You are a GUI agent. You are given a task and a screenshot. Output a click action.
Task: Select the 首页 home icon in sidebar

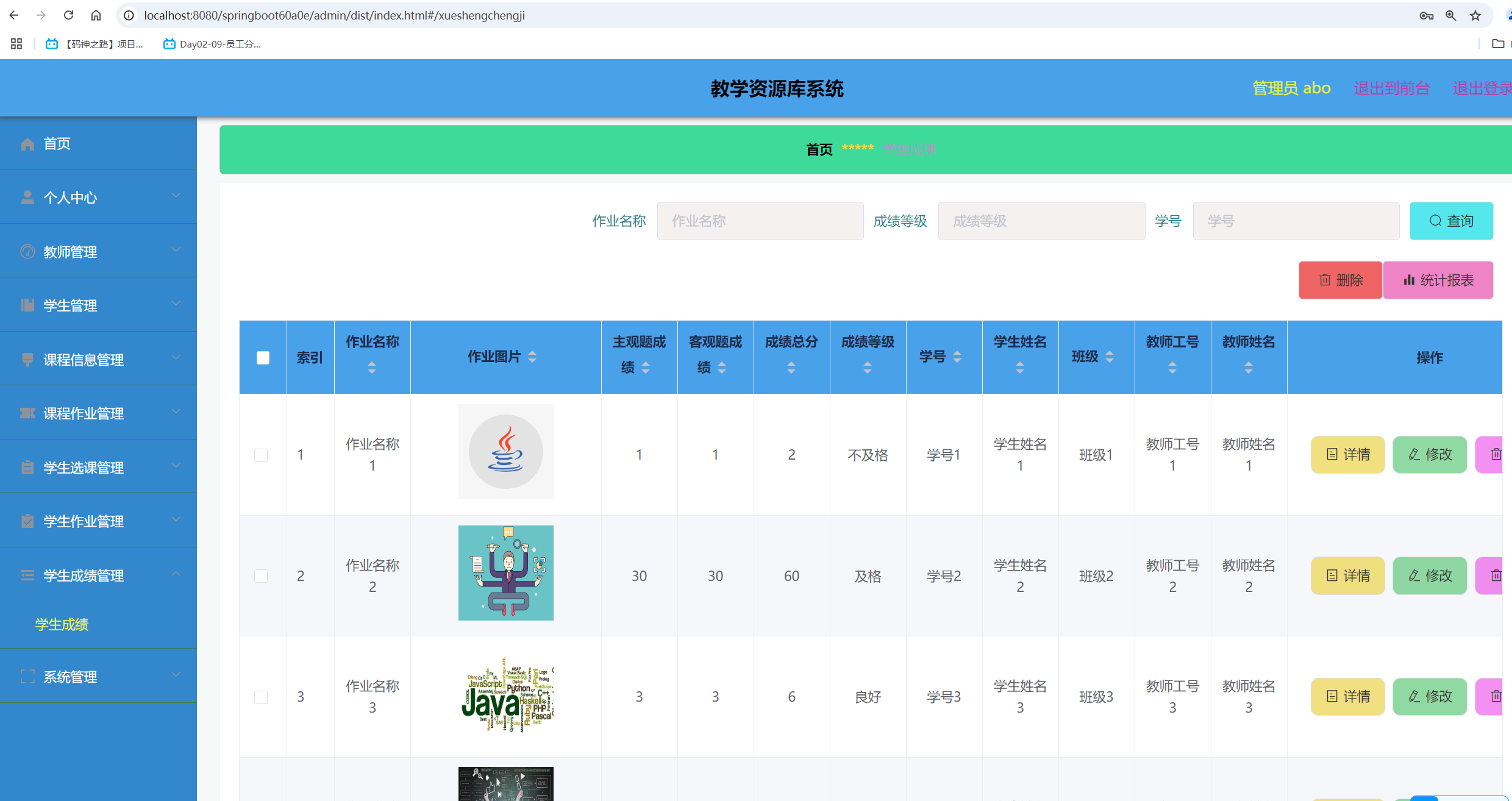tap(27, 143)
